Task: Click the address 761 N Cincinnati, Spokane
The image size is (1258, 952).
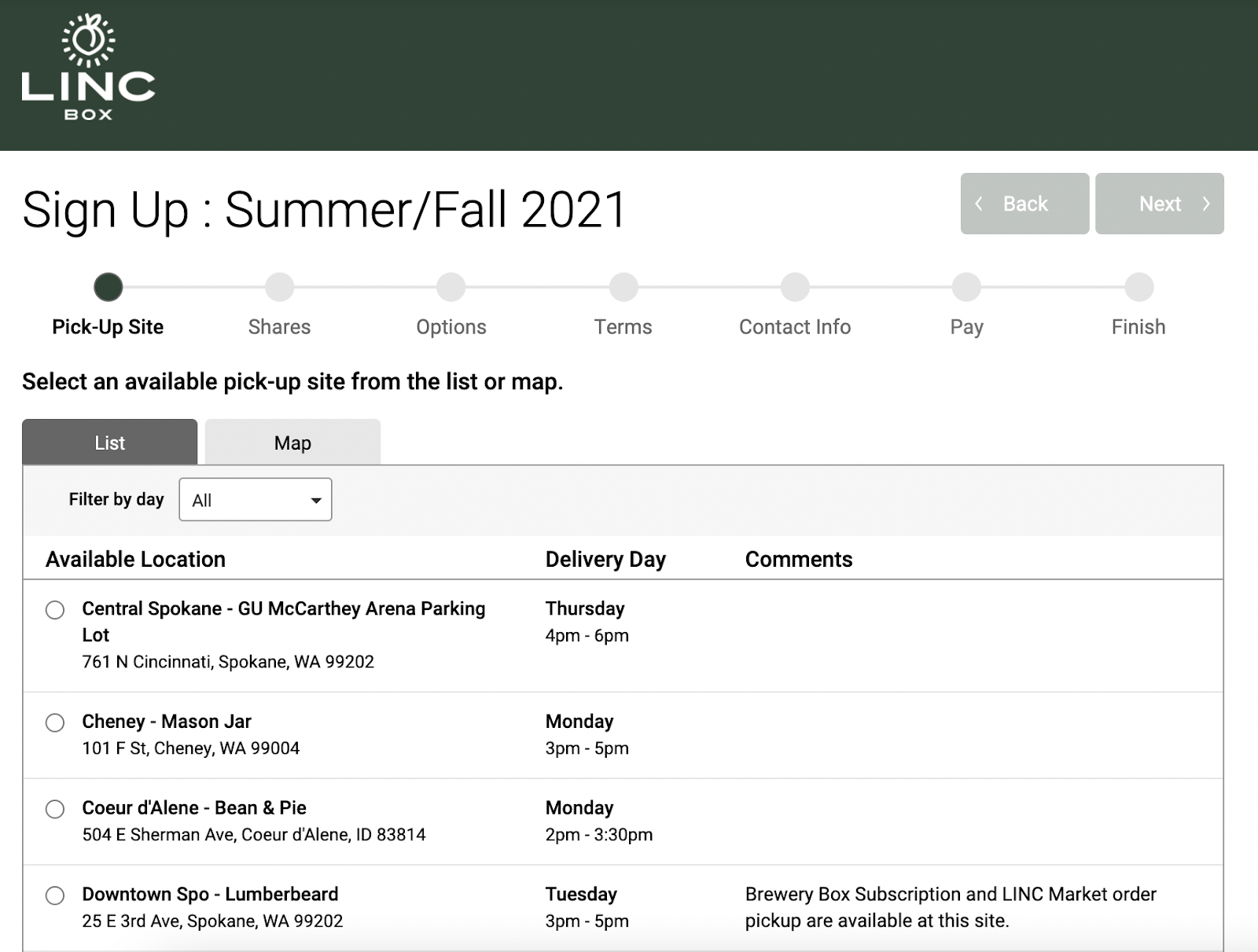Action: tap(228, 662)
